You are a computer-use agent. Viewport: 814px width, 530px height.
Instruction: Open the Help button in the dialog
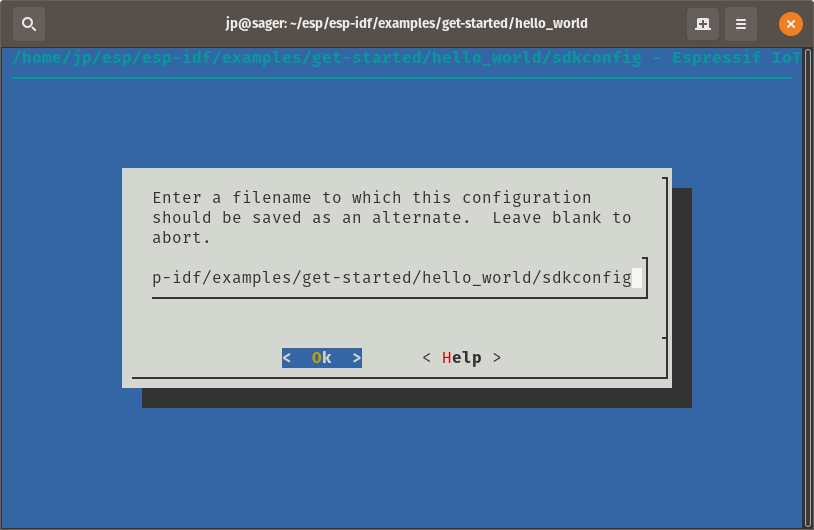pos(462,358)
